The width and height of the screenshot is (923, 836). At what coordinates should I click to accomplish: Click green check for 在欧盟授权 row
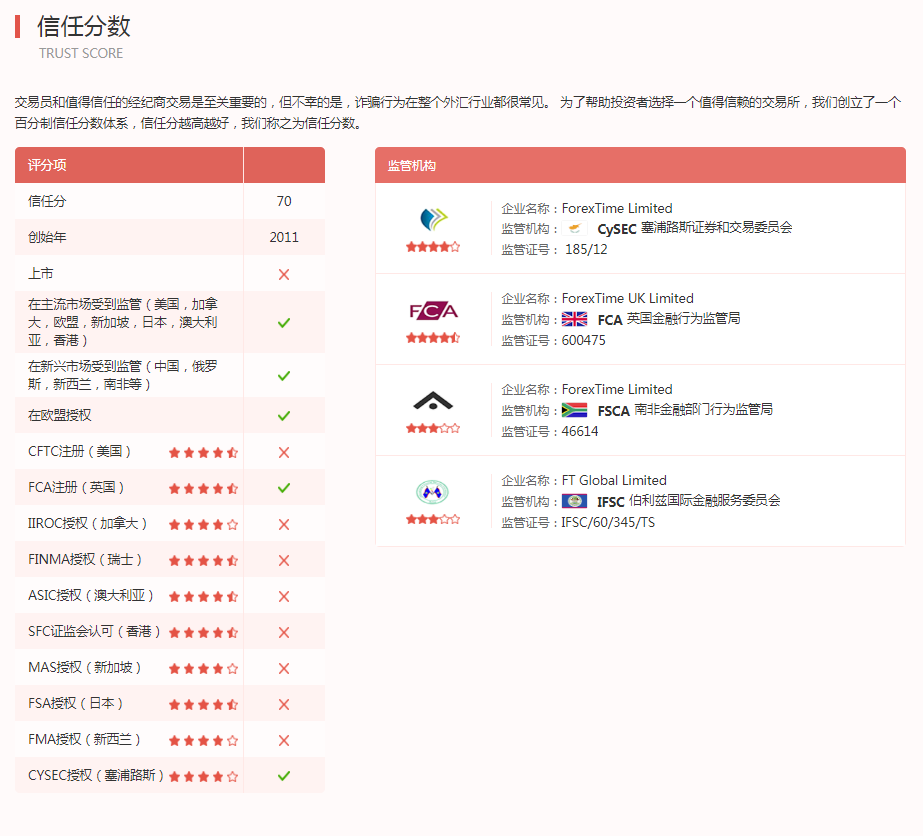pos(284,416)
